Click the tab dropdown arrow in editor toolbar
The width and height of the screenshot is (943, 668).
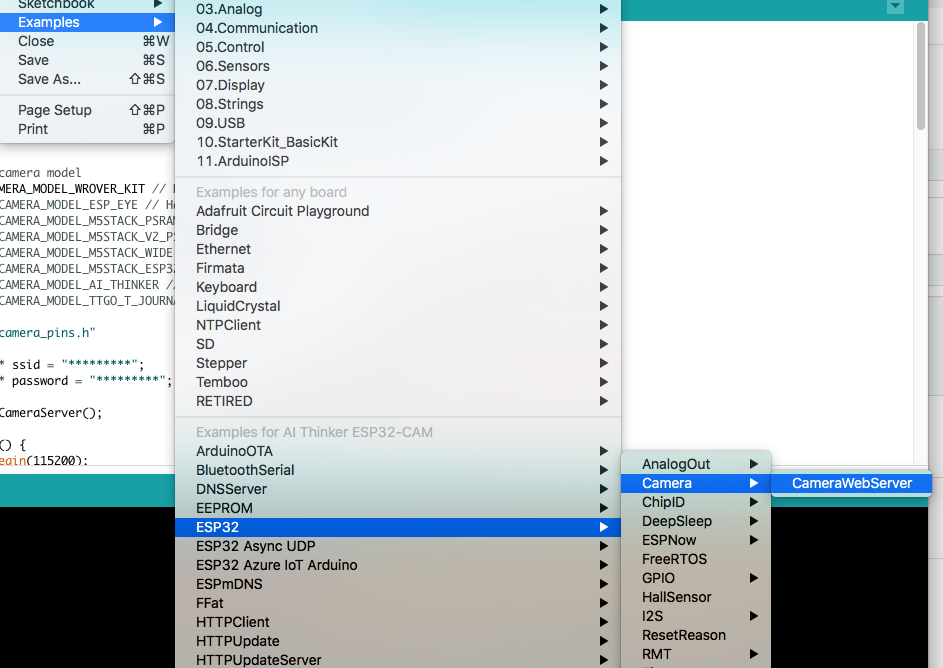coord(895,7)
